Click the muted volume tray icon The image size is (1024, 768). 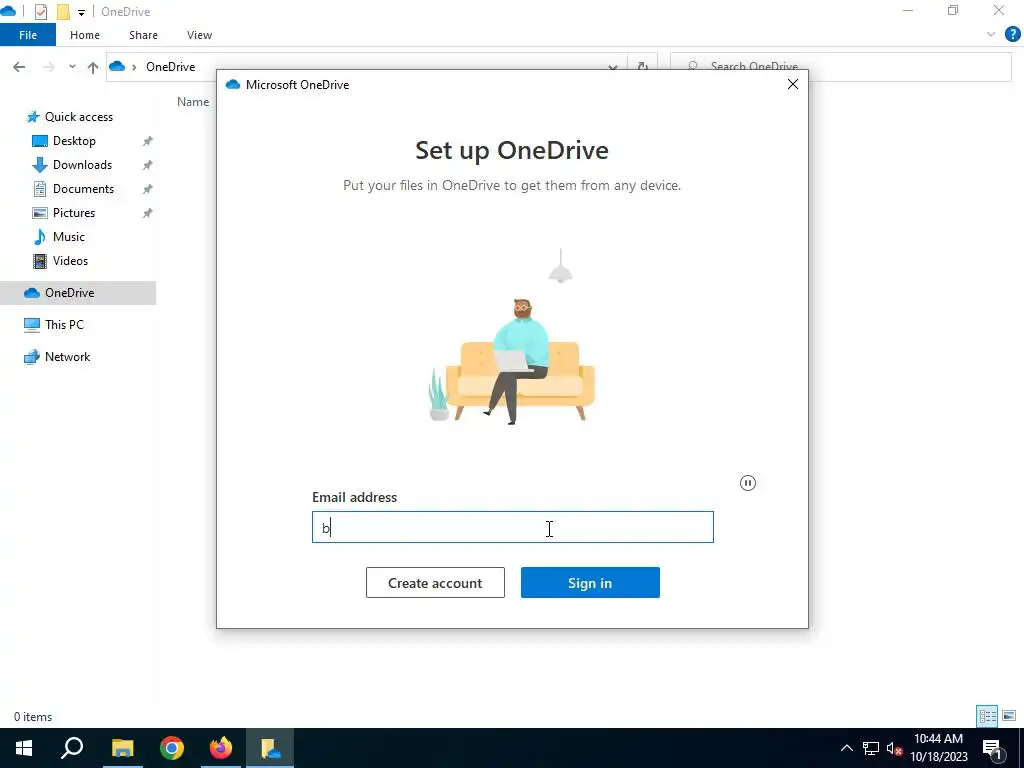pos(894,748)
